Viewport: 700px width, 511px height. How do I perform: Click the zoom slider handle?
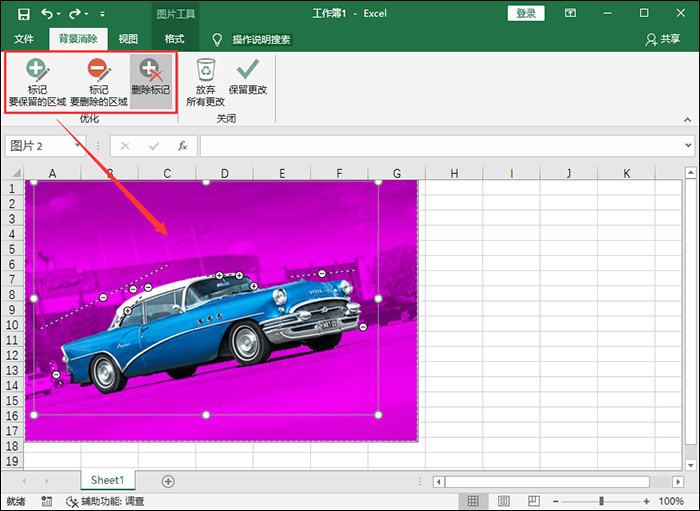[601, 501]
